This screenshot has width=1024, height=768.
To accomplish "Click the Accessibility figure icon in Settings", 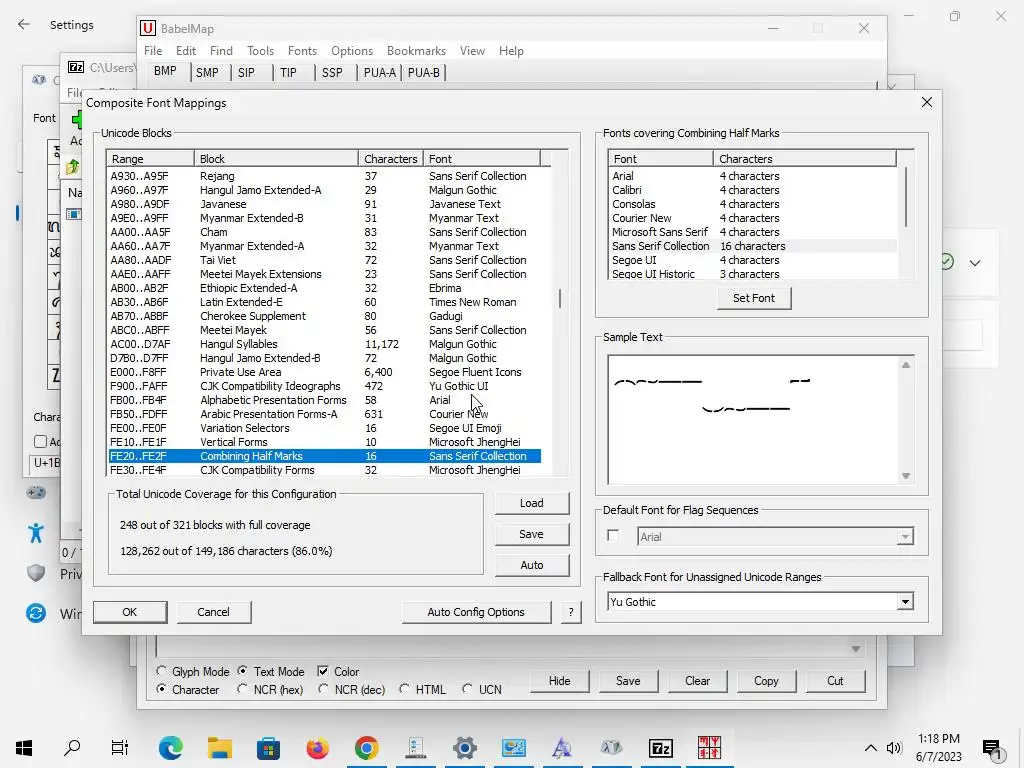I will click(36, 533).
